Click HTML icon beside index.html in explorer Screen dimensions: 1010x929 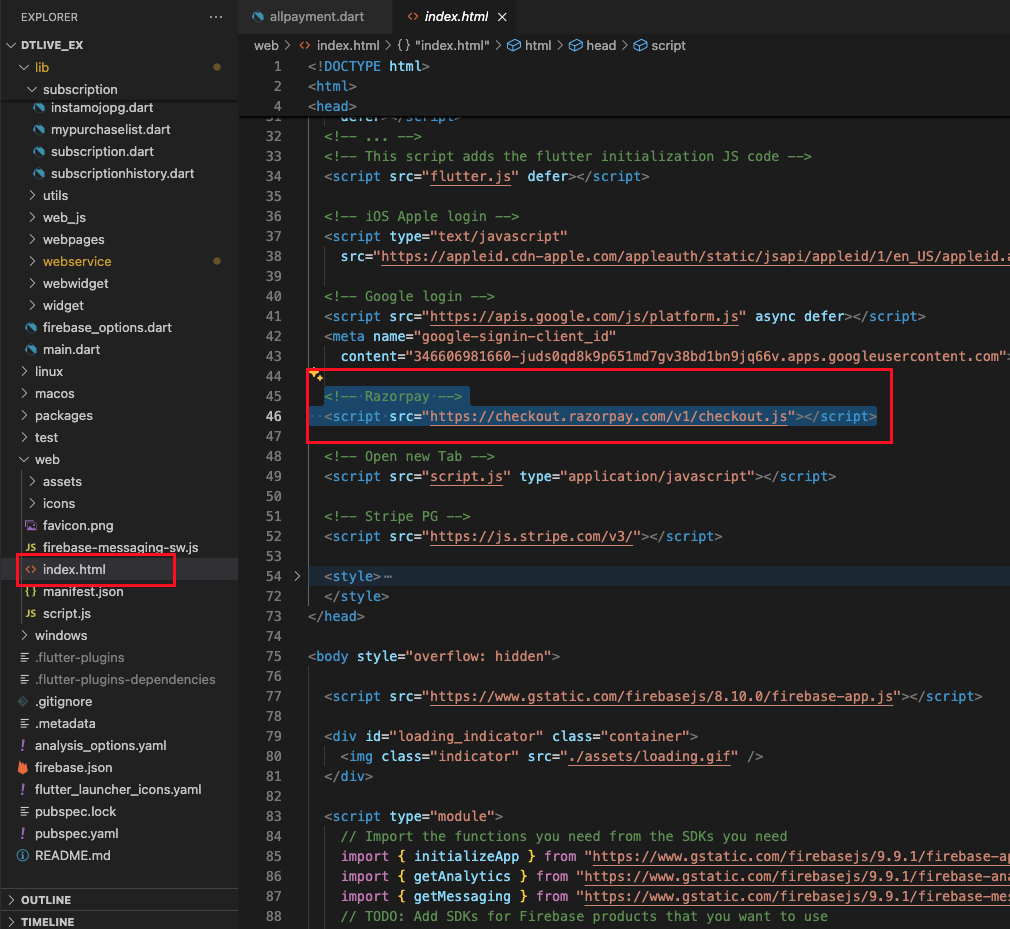click(x=31, y=570)
